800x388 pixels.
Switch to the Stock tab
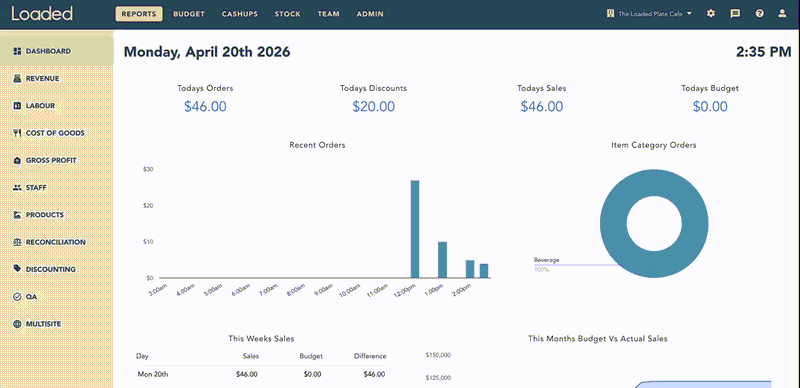tap(288, 14)
